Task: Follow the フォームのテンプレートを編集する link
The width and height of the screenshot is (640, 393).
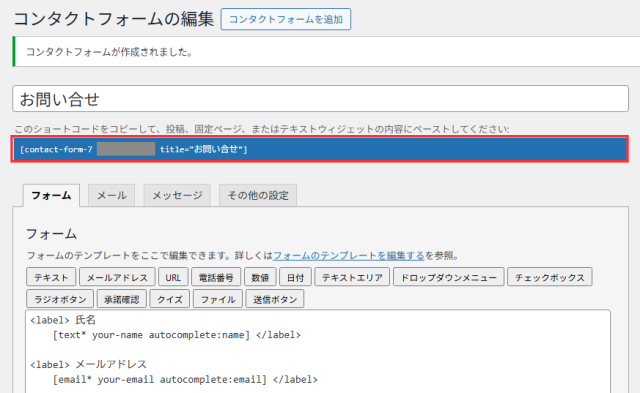Action: pyautogui.click(x=349, y=256)
